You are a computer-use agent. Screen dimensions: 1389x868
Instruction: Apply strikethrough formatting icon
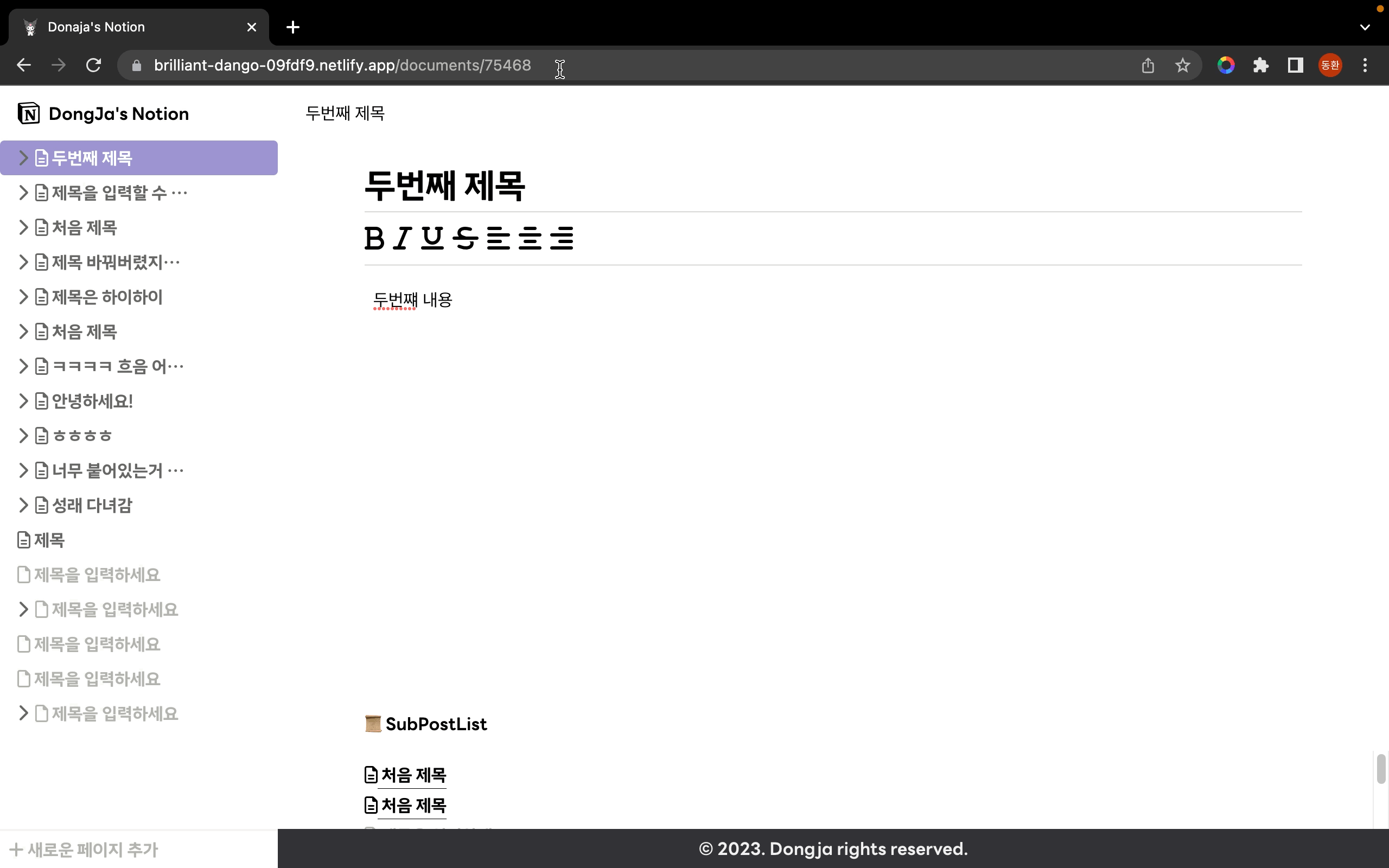click(x=465, y=238)
